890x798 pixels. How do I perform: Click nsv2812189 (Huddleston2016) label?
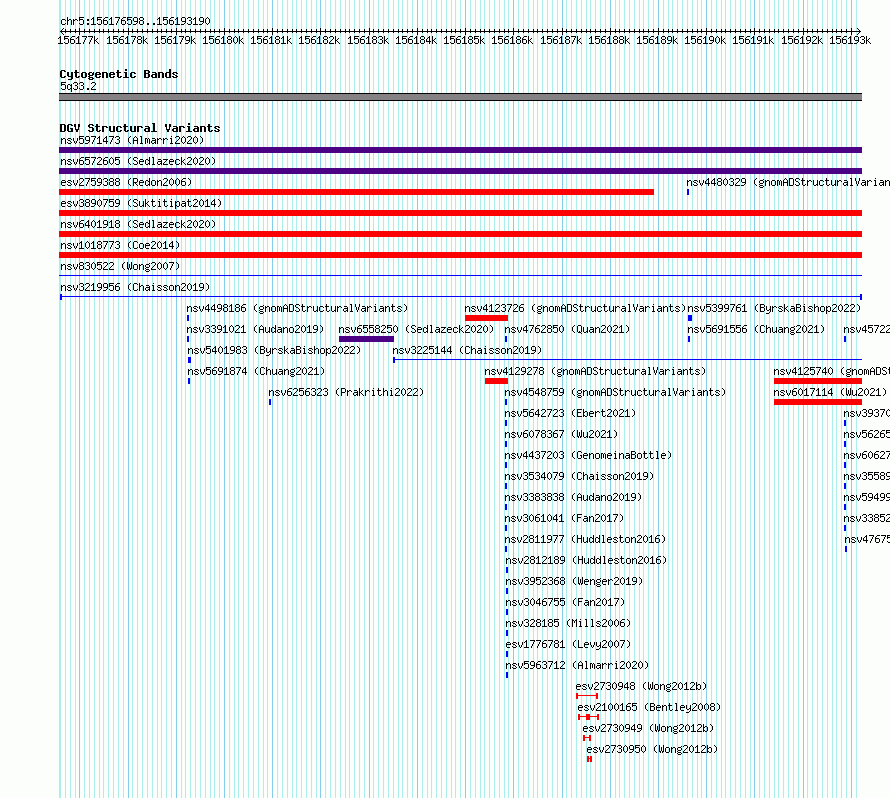(586, 560)
